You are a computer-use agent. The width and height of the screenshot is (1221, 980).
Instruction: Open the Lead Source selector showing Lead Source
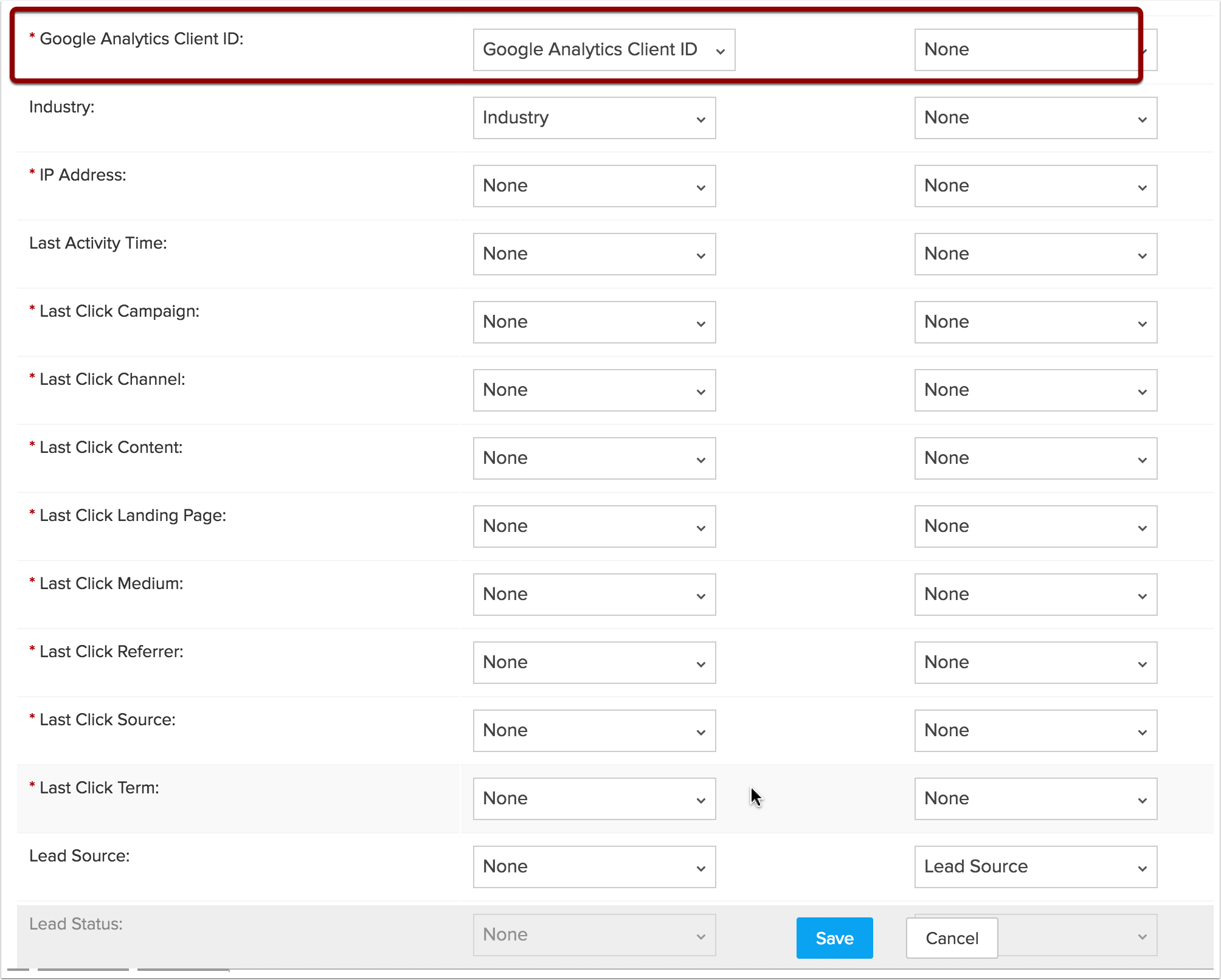pyautogui.click(x=1035, y=866)
